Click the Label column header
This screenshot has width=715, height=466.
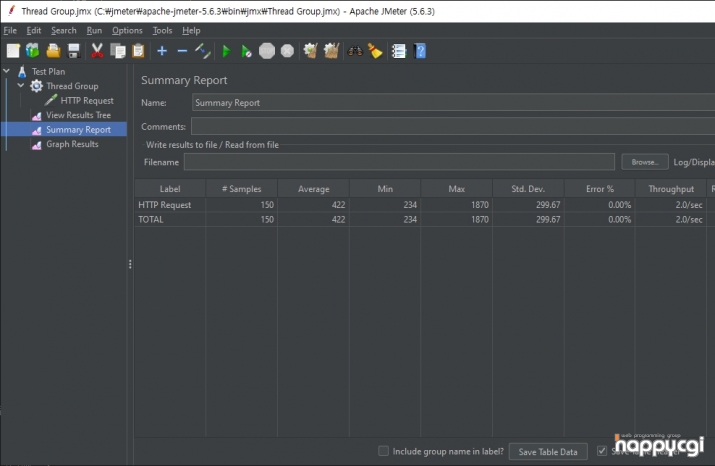[170, 188]
